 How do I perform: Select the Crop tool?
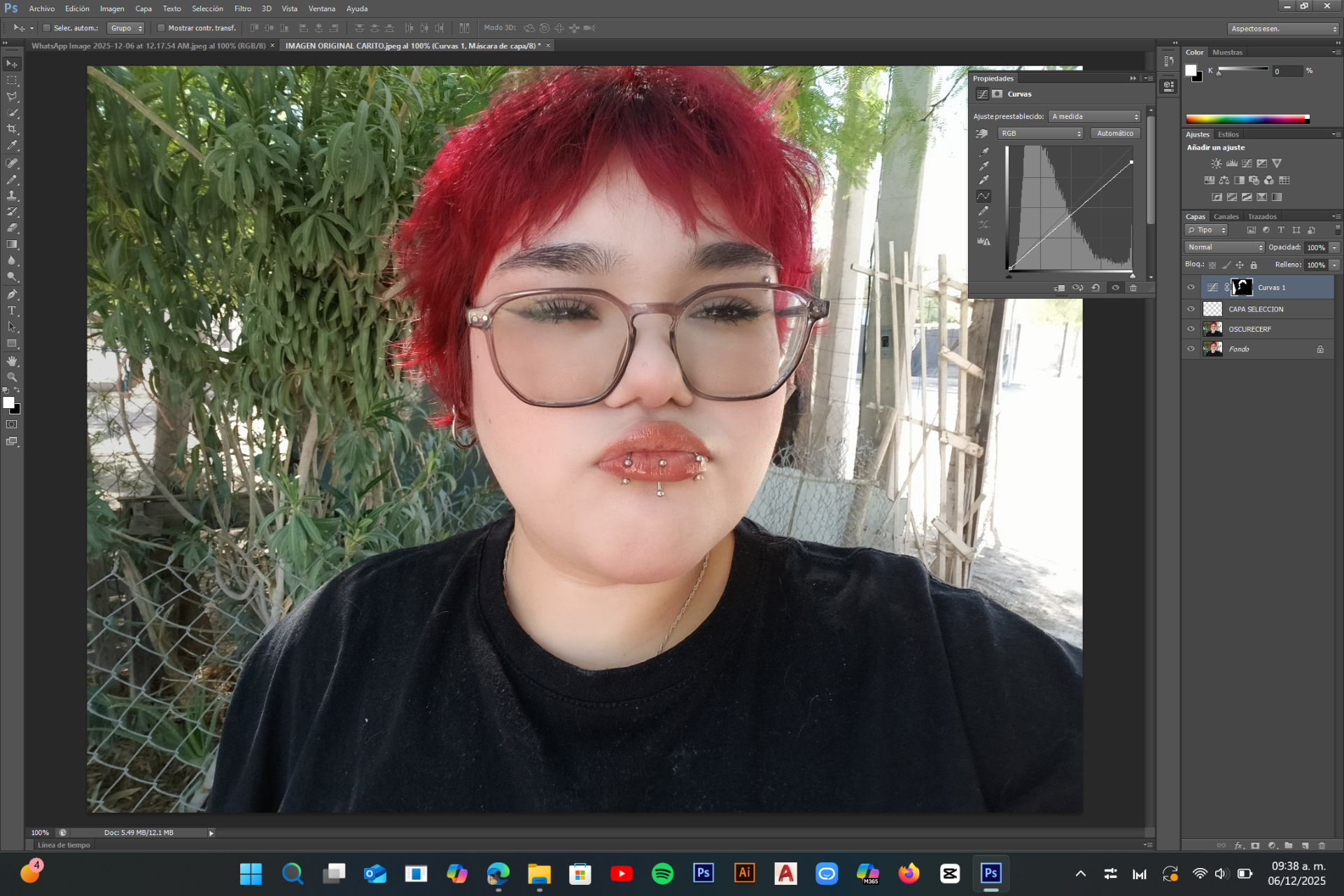click(12, 129)
